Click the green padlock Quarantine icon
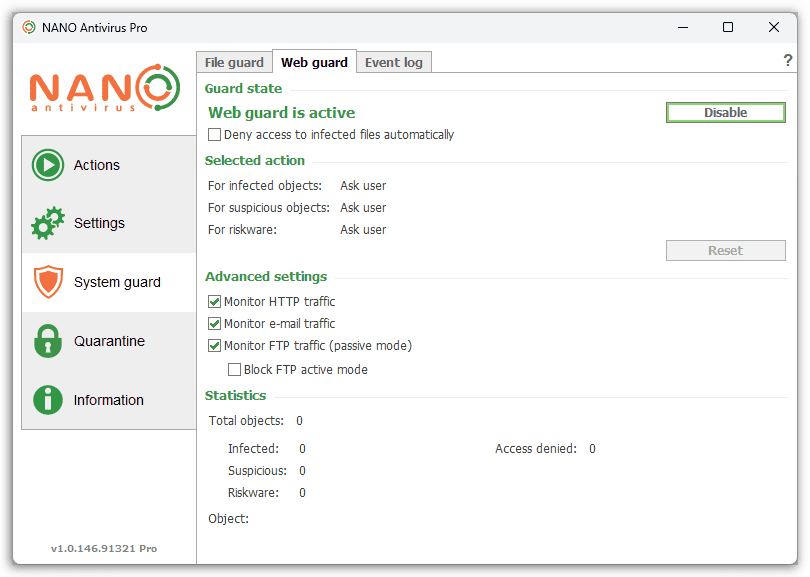 click(x=48, y=341)
